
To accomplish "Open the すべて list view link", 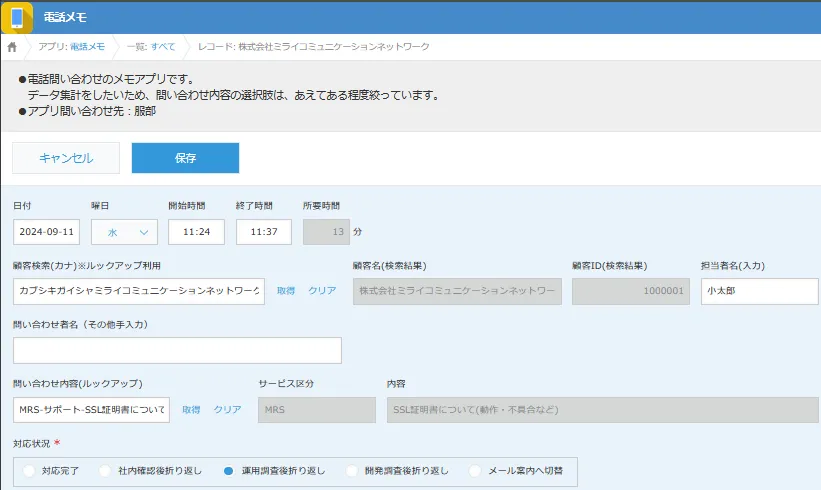I will (x=163, y=47).
